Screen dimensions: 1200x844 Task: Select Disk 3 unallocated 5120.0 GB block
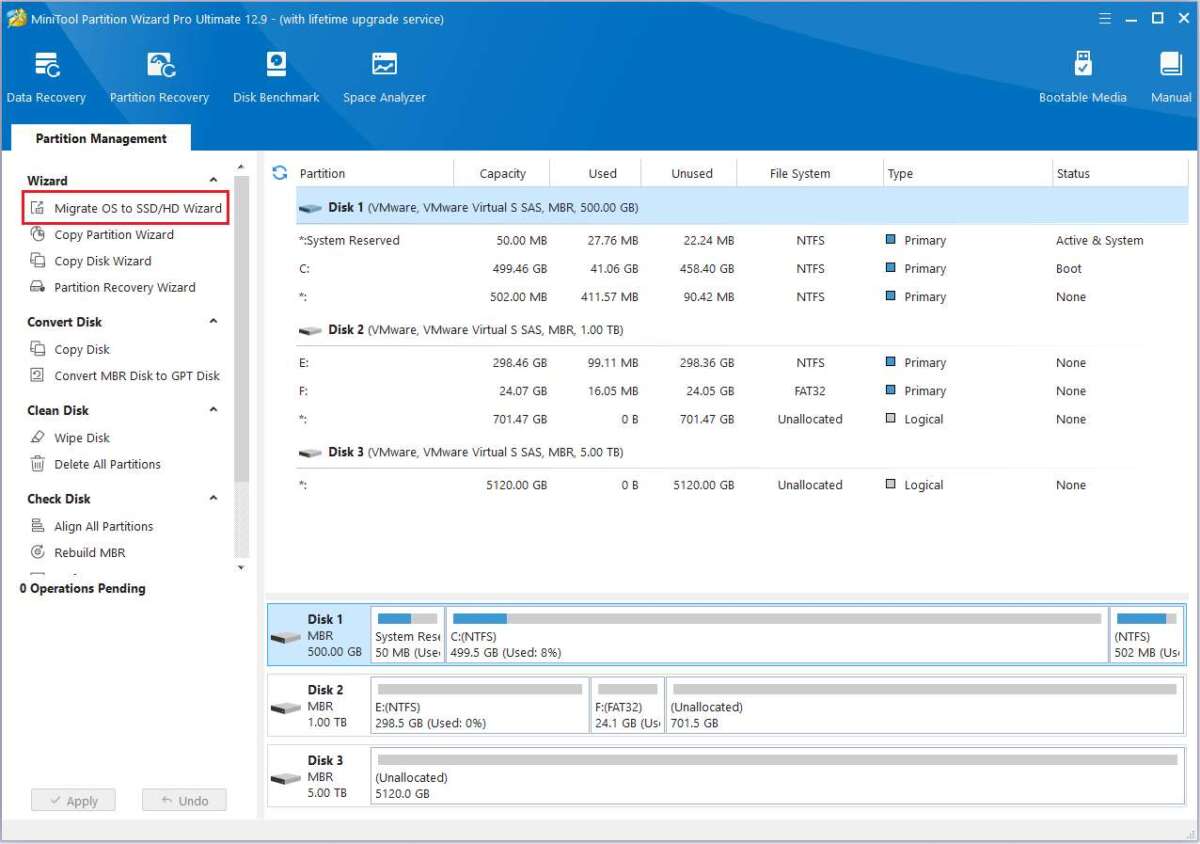776,776
